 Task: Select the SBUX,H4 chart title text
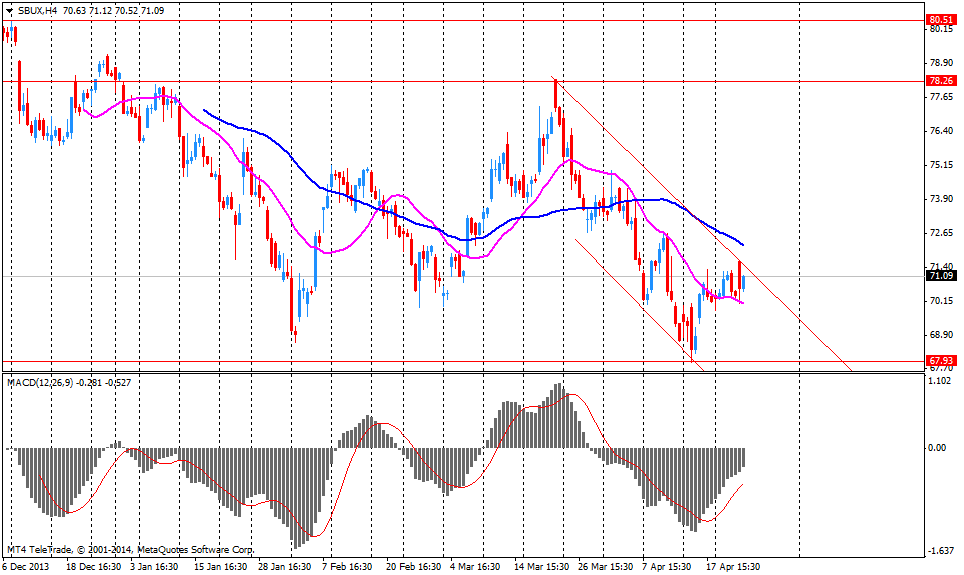tap(38, 10)
